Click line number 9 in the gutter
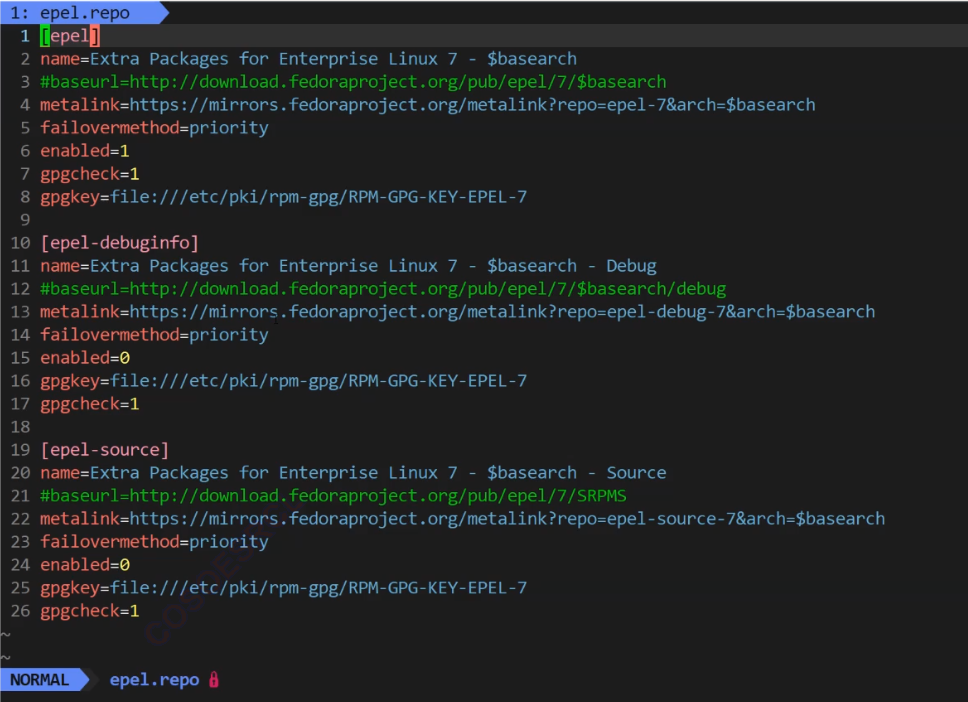The image size is (968, 702). (x=25, y=220)
